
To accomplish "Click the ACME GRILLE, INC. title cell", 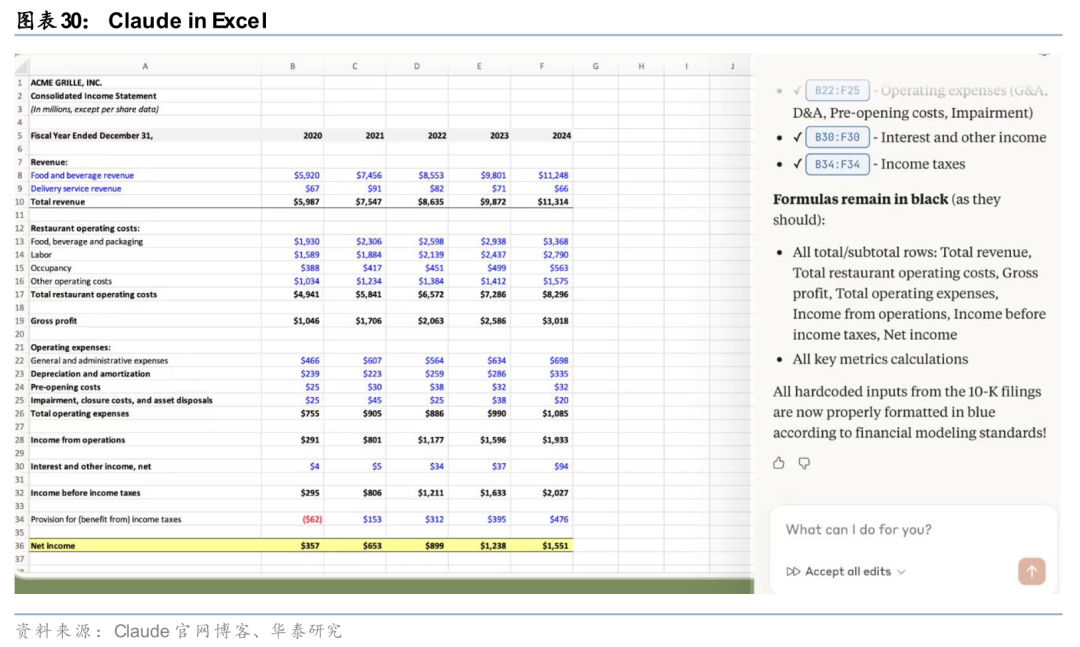I will click(66, 83).
